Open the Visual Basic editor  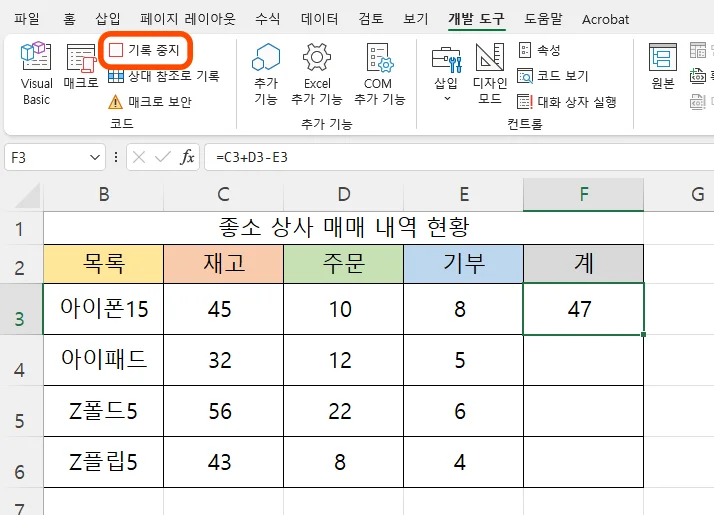coord(36,74)
